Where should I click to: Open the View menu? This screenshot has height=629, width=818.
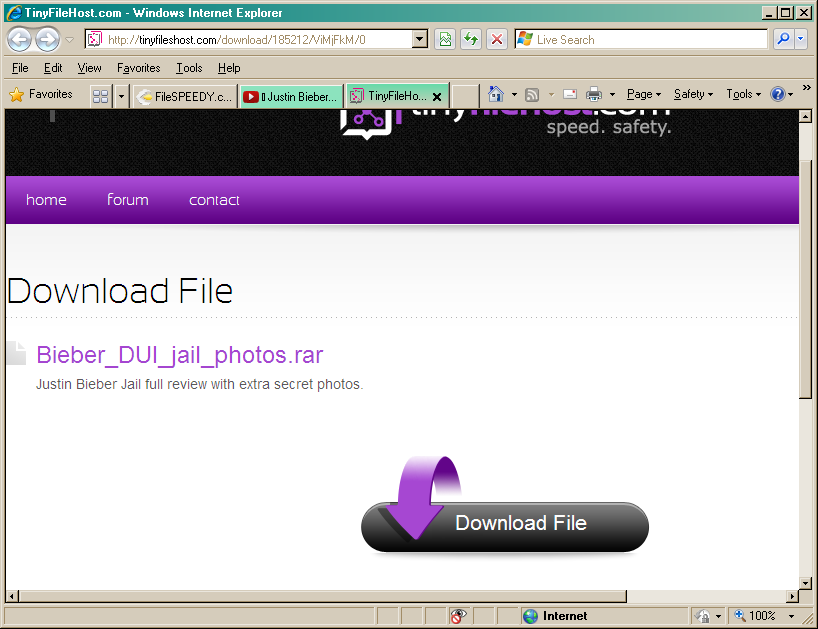tap(89, 68)
